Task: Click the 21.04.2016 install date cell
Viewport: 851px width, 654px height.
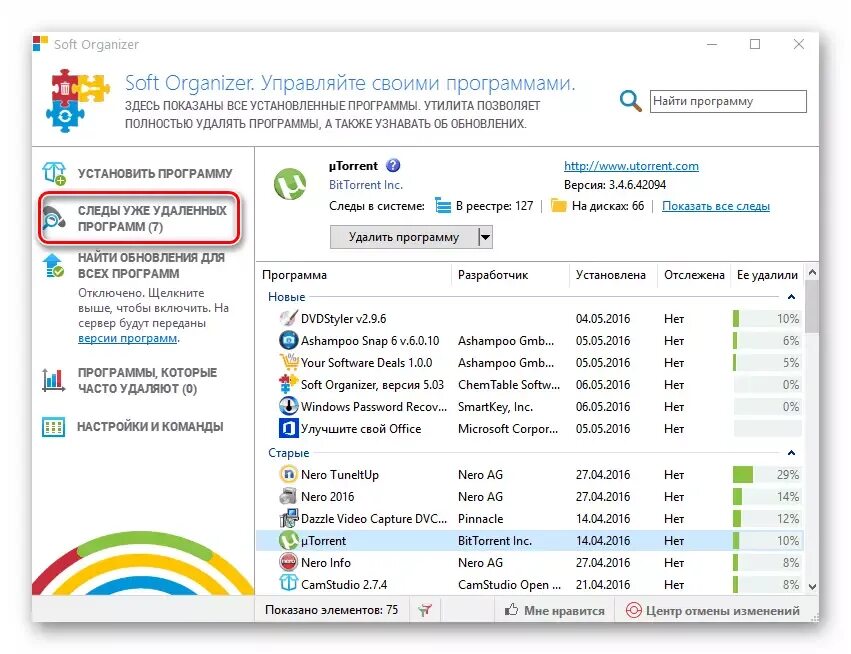Action: 603,585
